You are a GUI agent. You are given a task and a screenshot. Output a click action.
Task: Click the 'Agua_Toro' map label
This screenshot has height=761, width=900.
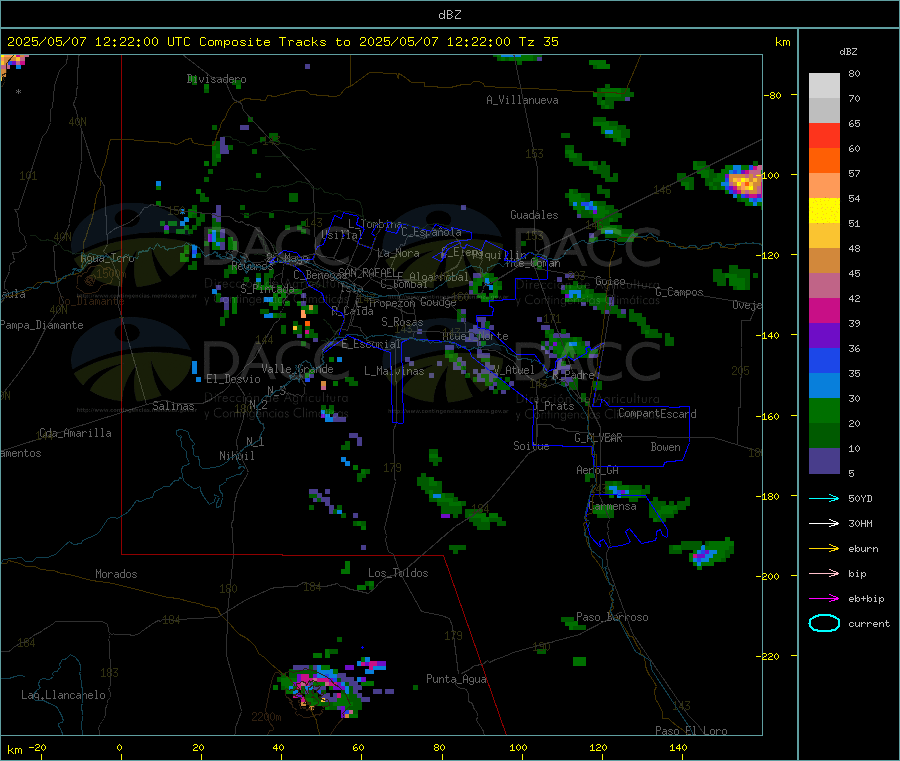tap(107, 258)
